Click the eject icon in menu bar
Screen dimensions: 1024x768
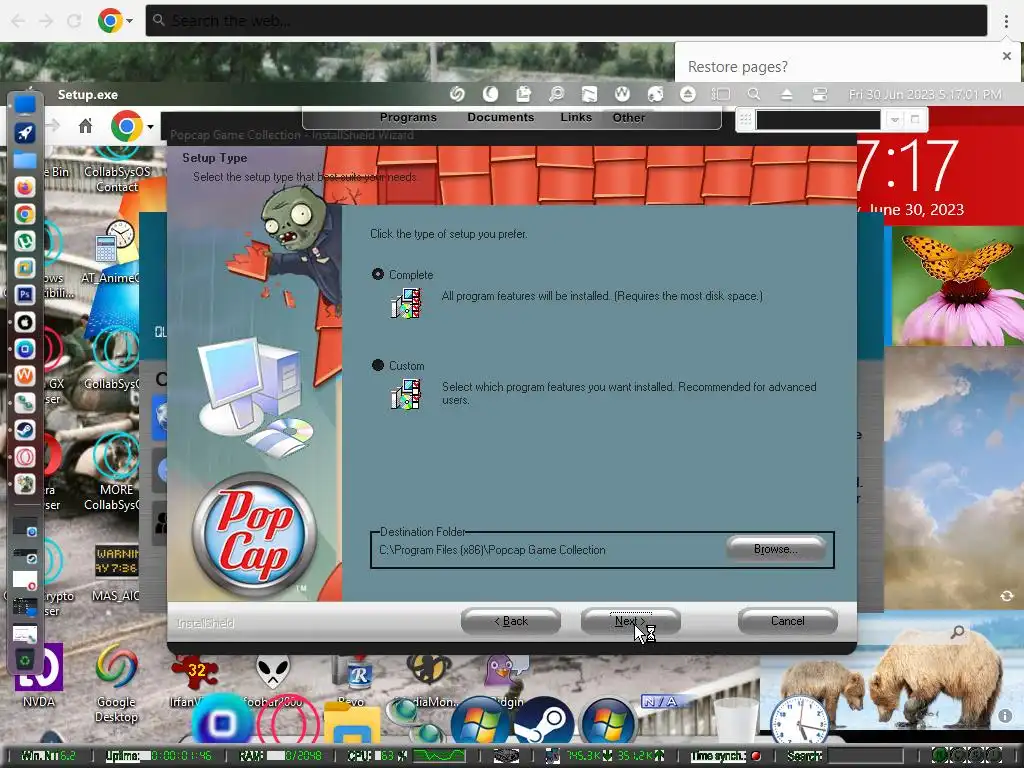click(787, 95)
